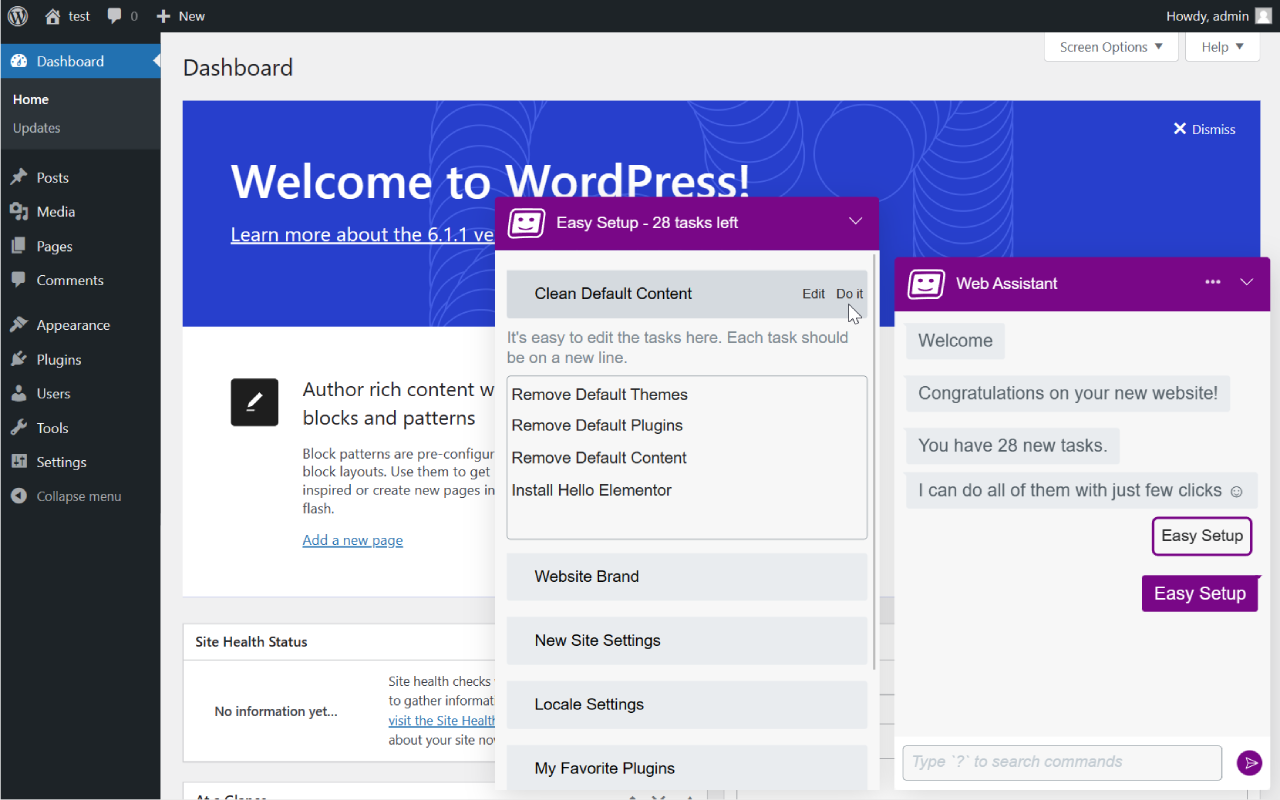The width and height of the screenshot is (1280, 800).
Task: Click the Appearance brush icon
Action: pyautogui.click(x=19, y=325)
